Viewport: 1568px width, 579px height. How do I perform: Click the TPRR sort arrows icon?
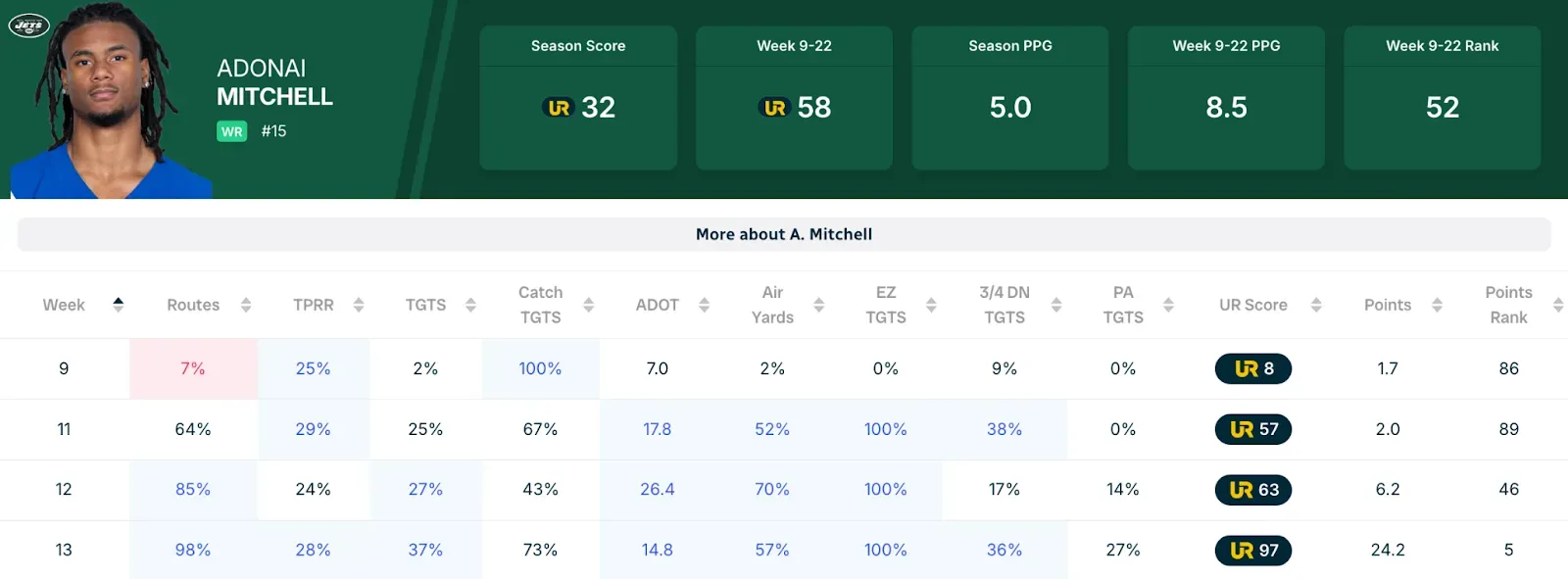click(359, 306)
